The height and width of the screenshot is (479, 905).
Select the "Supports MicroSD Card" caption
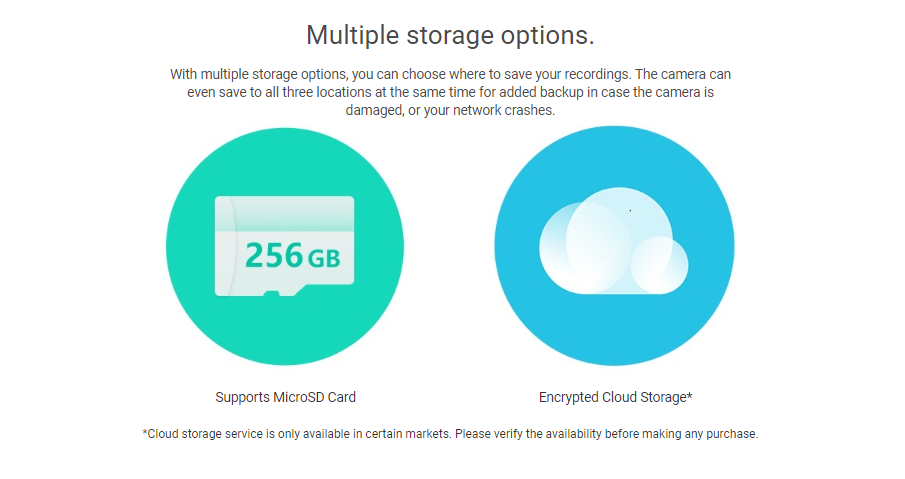(285, 397)
